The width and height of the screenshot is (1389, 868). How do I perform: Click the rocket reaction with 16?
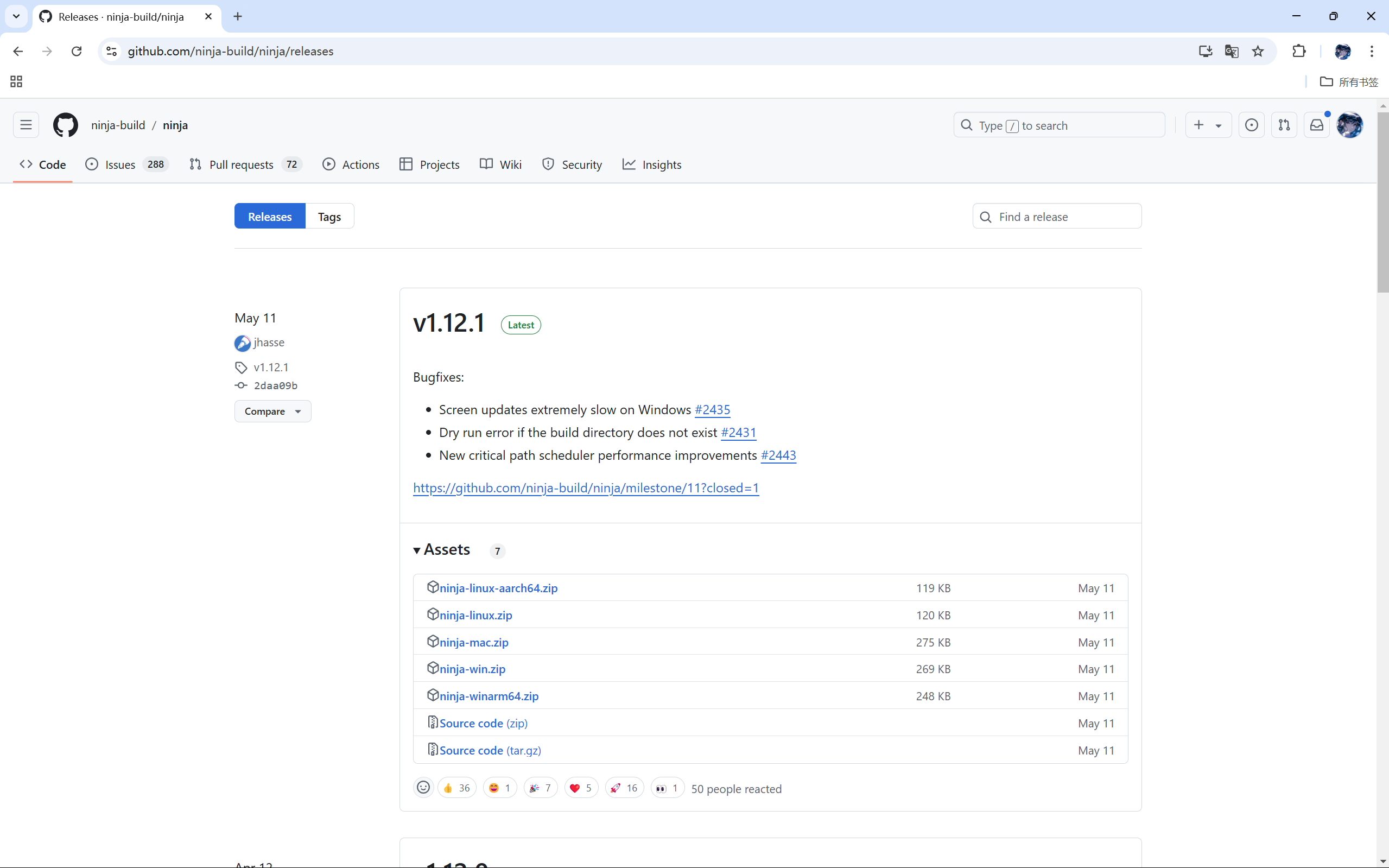tap(624, 788)
